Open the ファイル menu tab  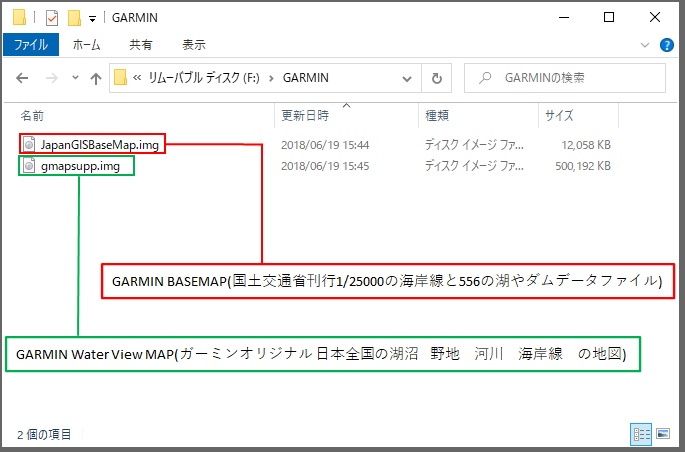coord(31,45)
